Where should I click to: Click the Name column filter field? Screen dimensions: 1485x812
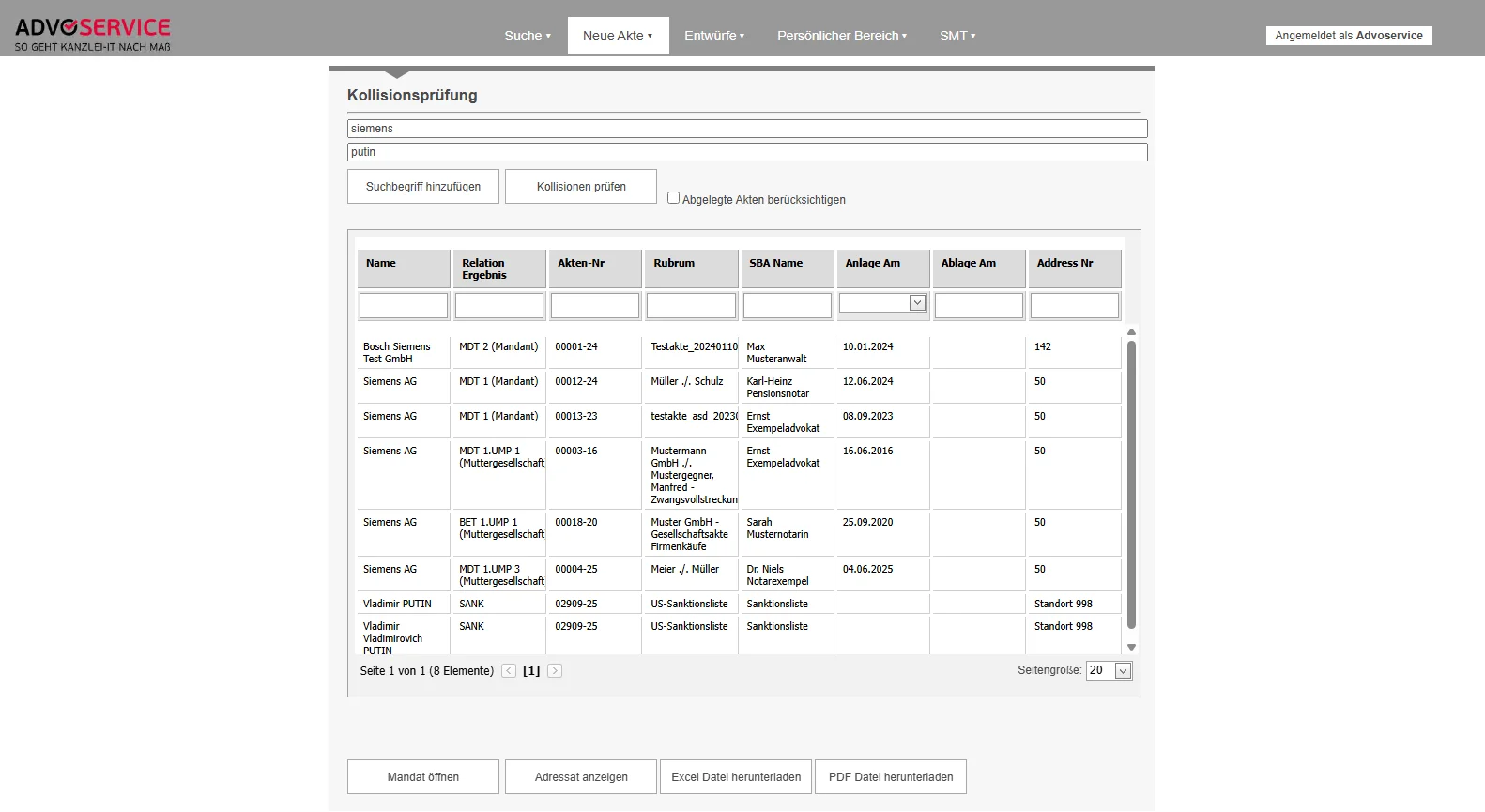pyautogui.click(x=404, y=306)
